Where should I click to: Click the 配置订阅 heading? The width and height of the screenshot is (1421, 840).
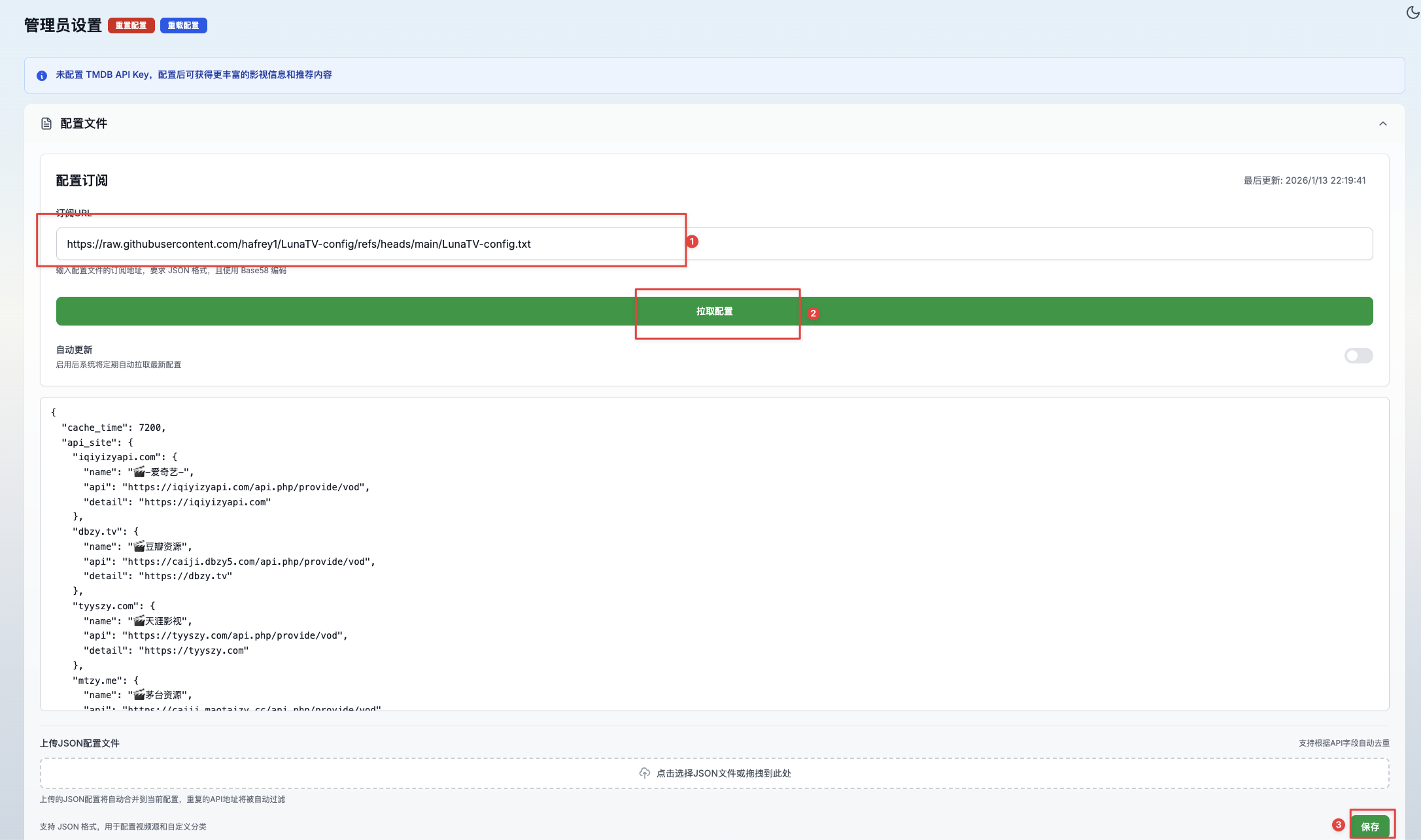[82, 180]
